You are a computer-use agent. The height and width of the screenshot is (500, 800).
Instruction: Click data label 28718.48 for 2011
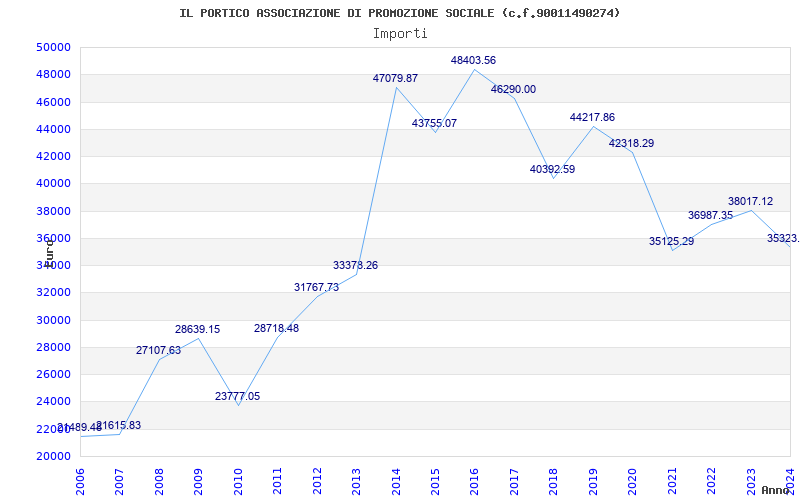click(x=277, y=329)
